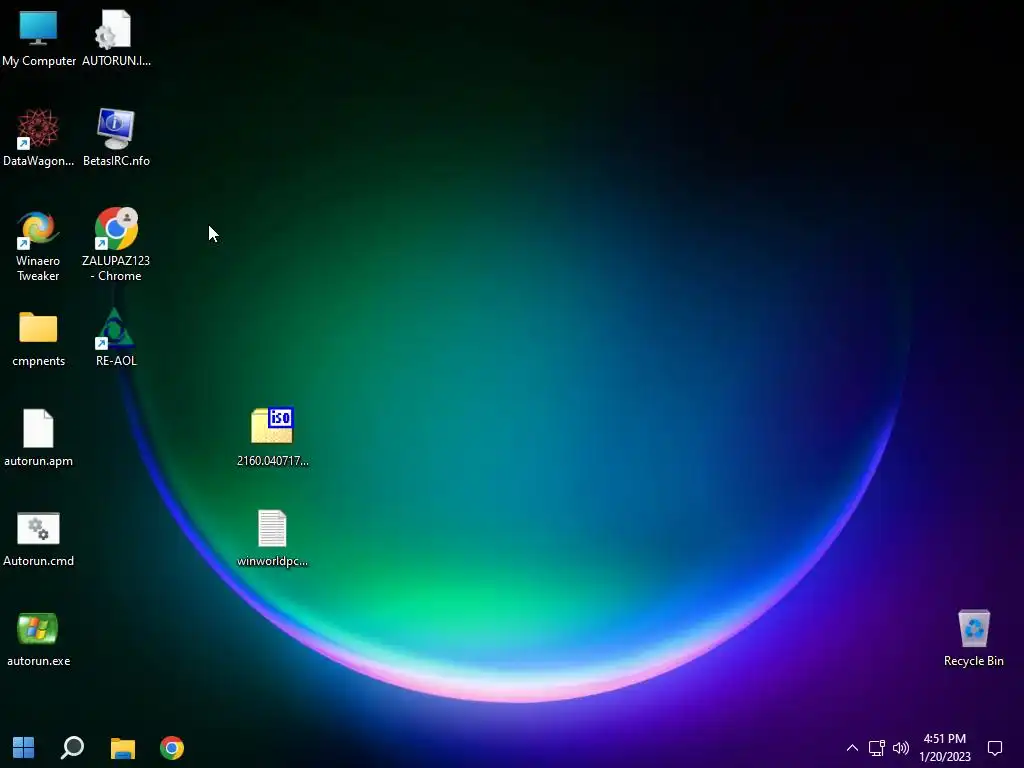Open the clock showing 4:51 PM
Viewport: 1024px width, 768px height.
[944, 748]
